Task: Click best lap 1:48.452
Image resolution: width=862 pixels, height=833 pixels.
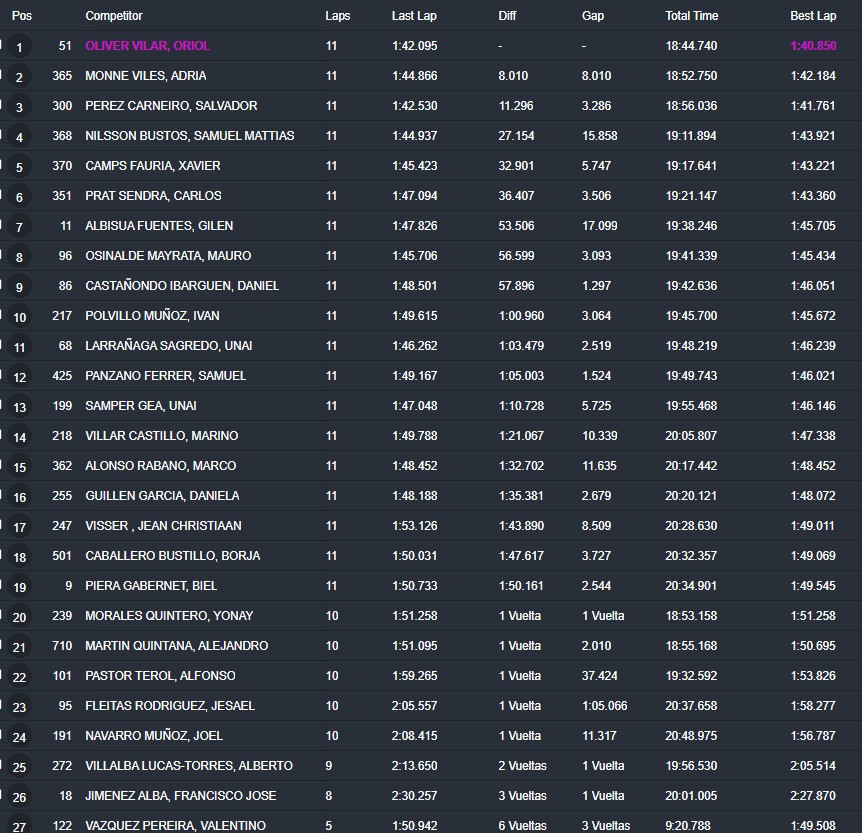Action: coord(813,465)
